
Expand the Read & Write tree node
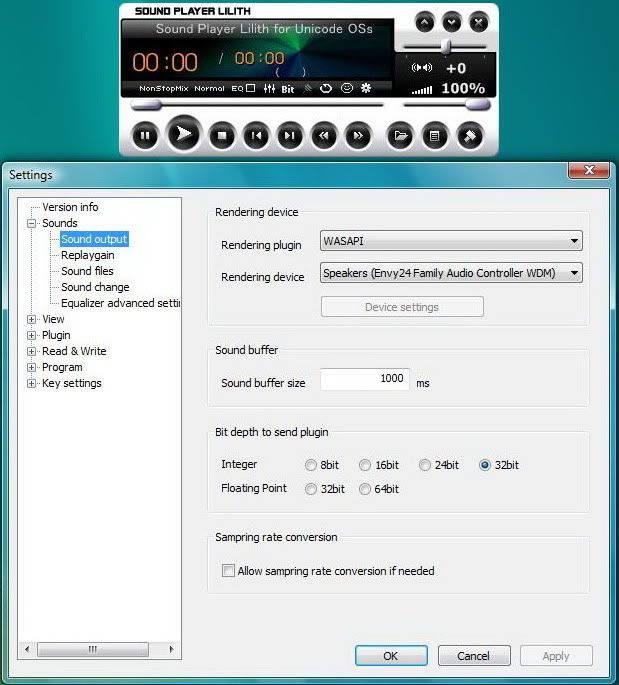[x=31, y=351]
